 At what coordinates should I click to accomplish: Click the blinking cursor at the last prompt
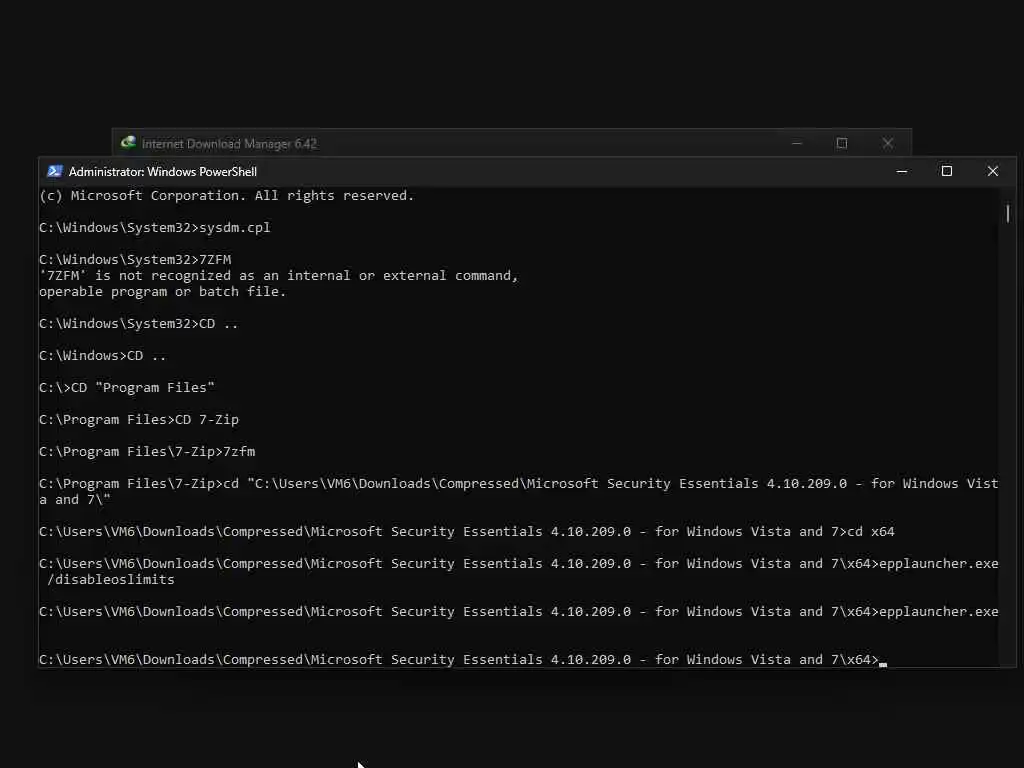pyautogui.click(x=883, y=664)
